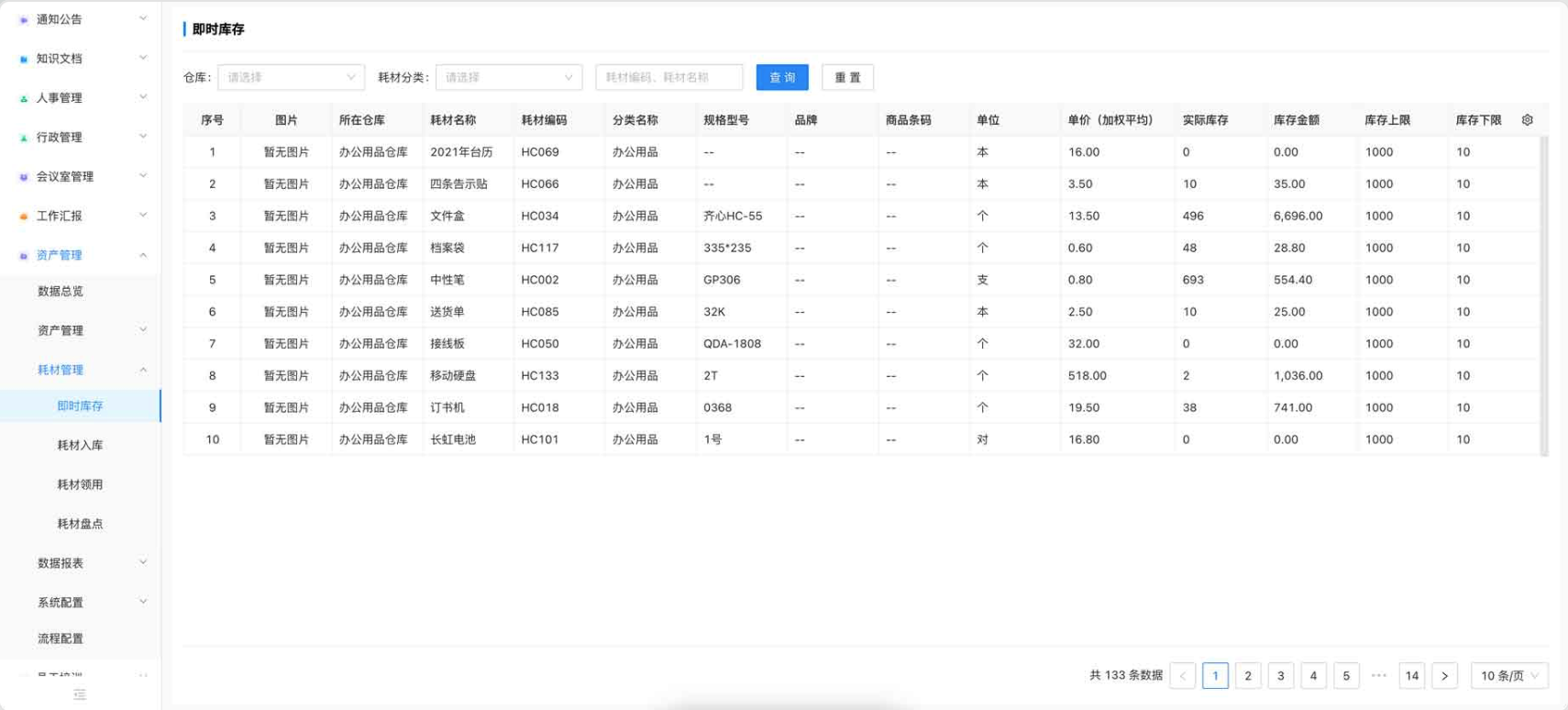The image size is (1568, 710).
Task: Open the 仓库 select dropdown
Action: click(x=291, y=78)
